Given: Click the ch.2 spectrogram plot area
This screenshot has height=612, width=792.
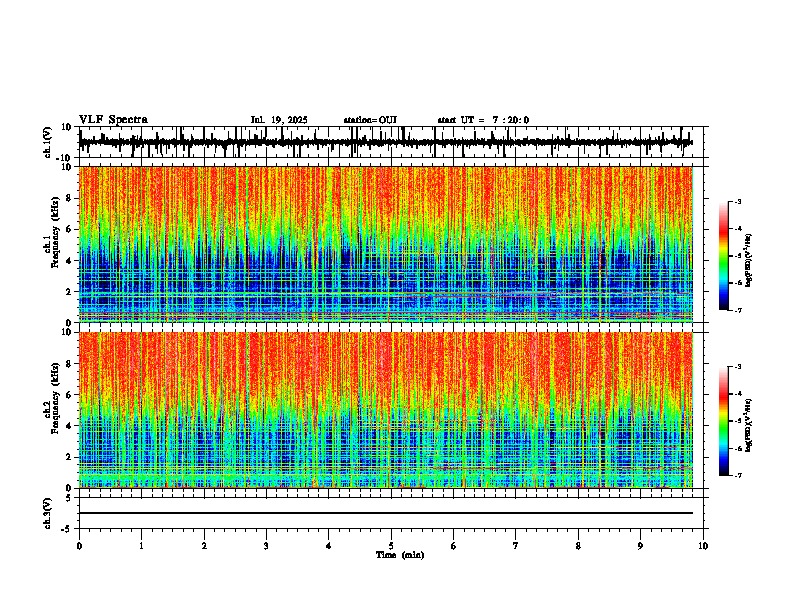Looking at the screenshot, I should point(385,410).
